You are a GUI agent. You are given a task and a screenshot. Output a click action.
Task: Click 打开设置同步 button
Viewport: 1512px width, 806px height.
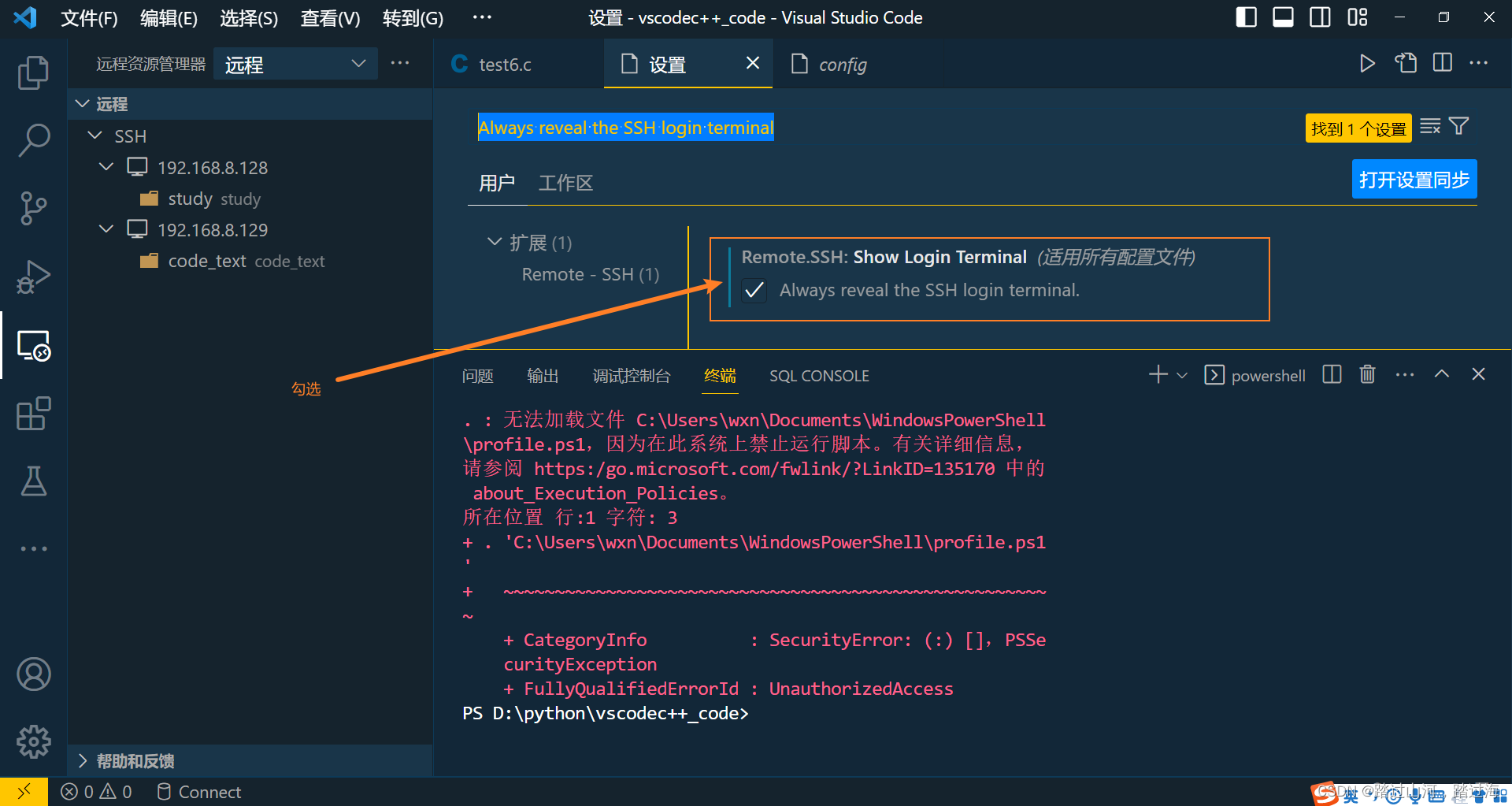(1414, 180)
